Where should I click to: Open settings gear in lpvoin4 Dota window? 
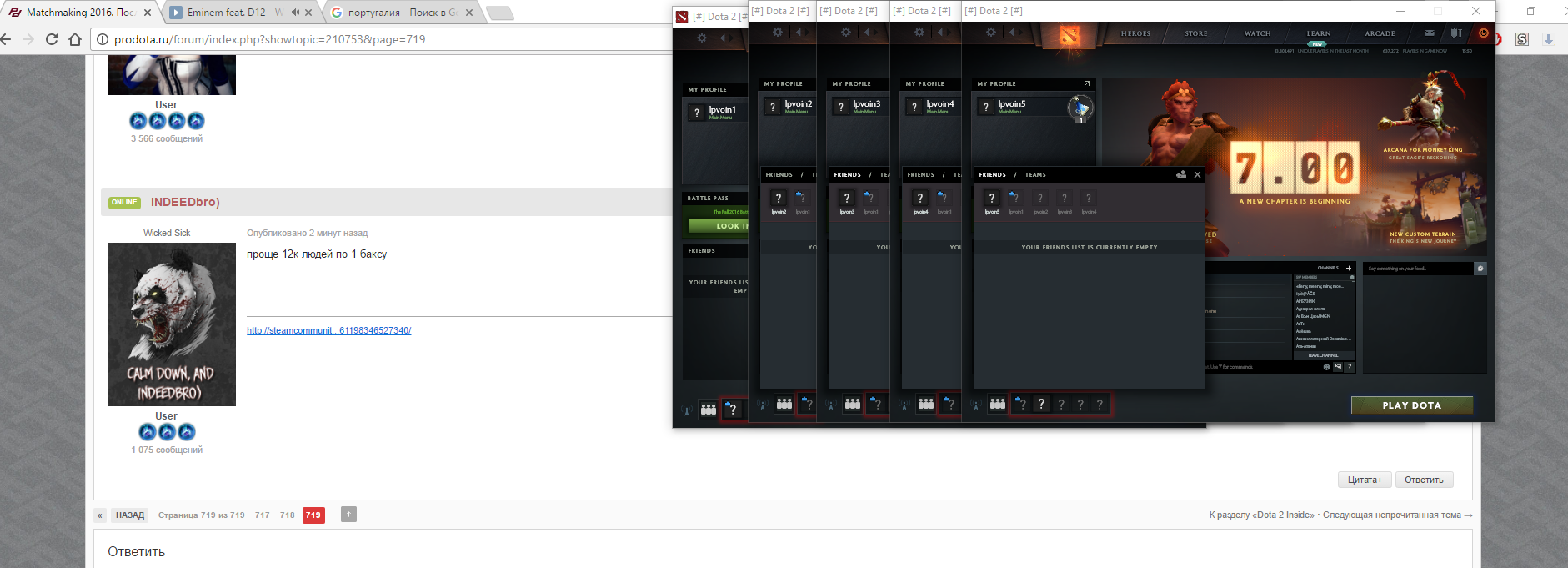tap(919, 33)
